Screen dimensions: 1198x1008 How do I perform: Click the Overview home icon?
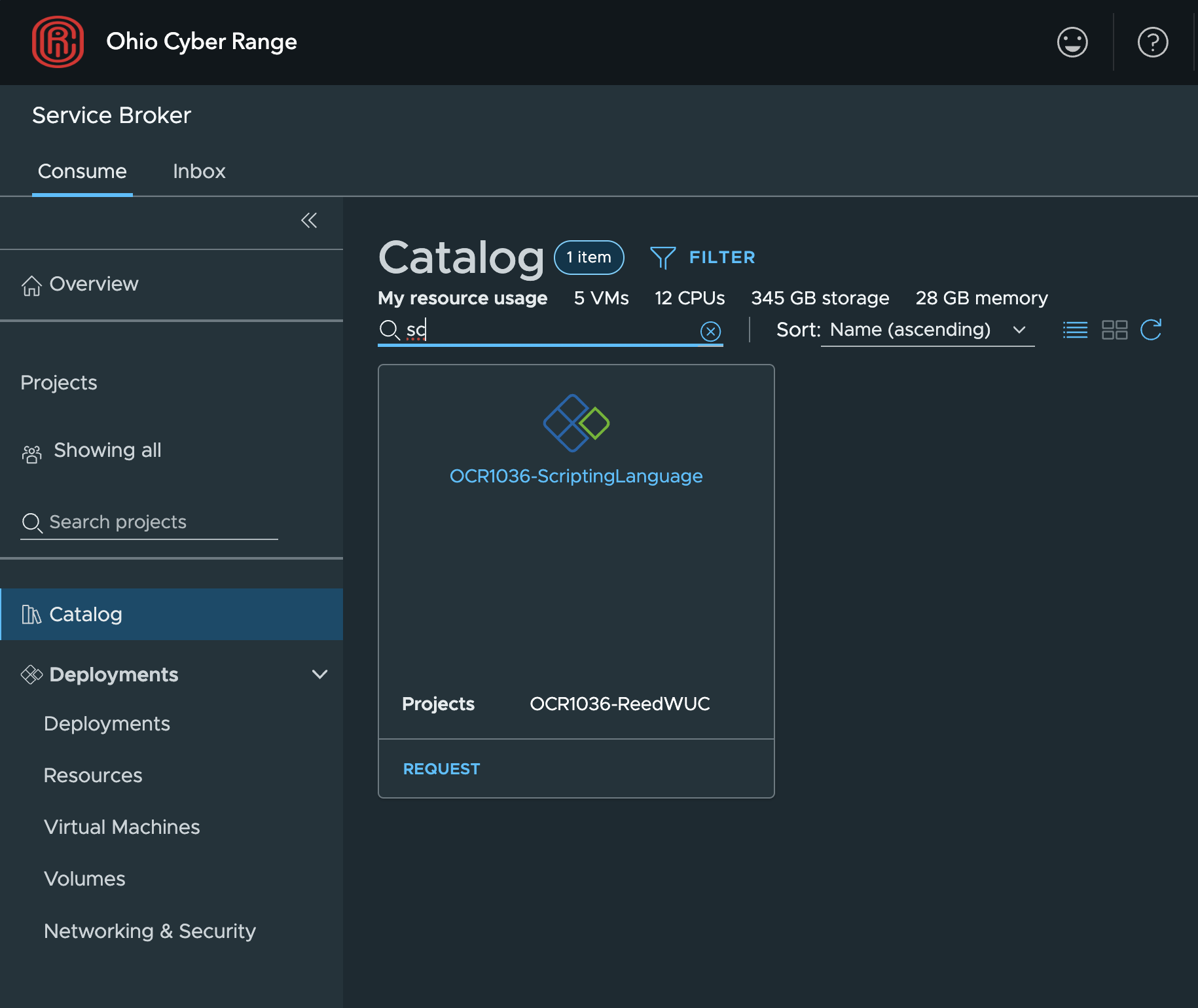(x=31, y=285)
